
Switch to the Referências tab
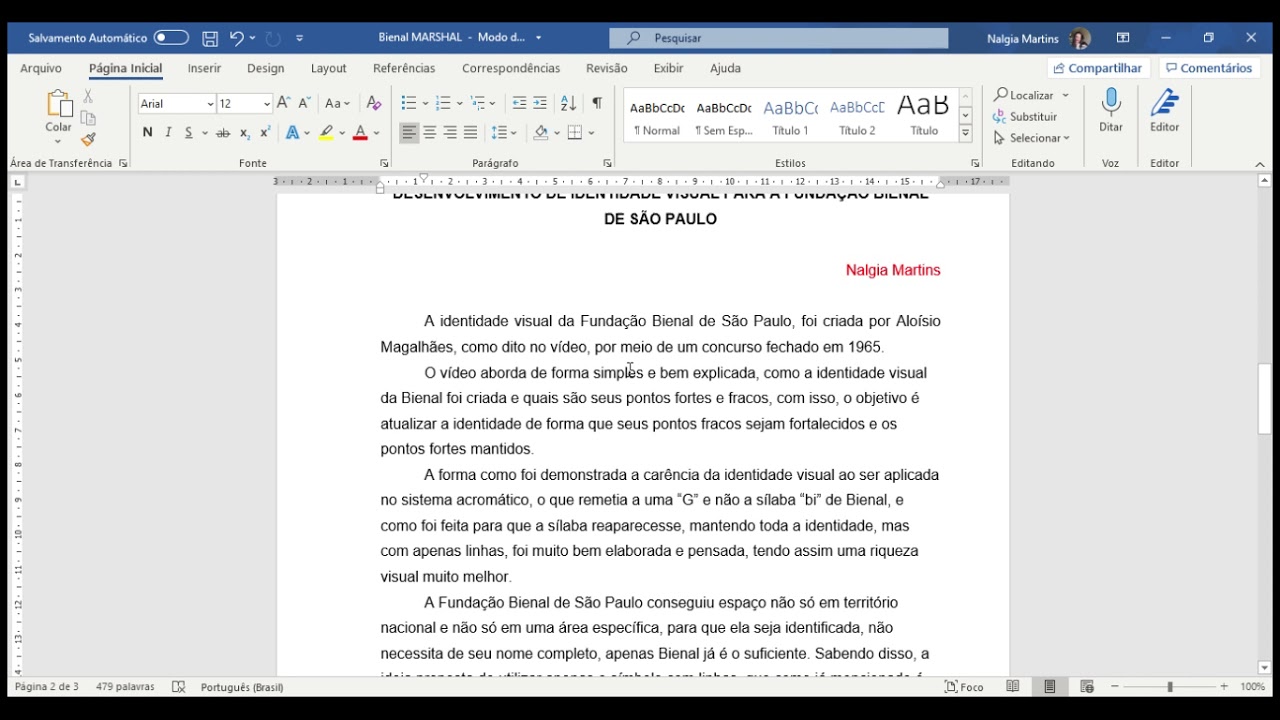(x=404, y=68)
